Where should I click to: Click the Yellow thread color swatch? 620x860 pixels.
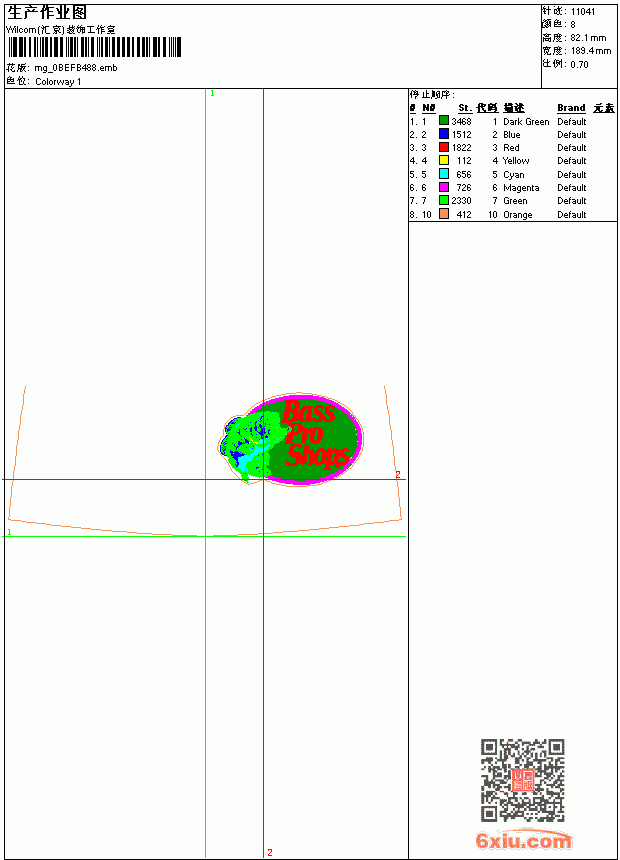click(444, 160)
